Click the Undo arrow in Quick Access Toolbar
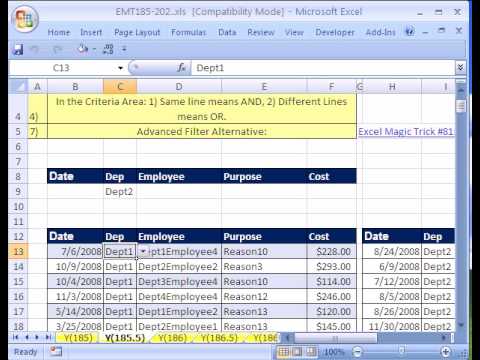 (x=35, y=49)
